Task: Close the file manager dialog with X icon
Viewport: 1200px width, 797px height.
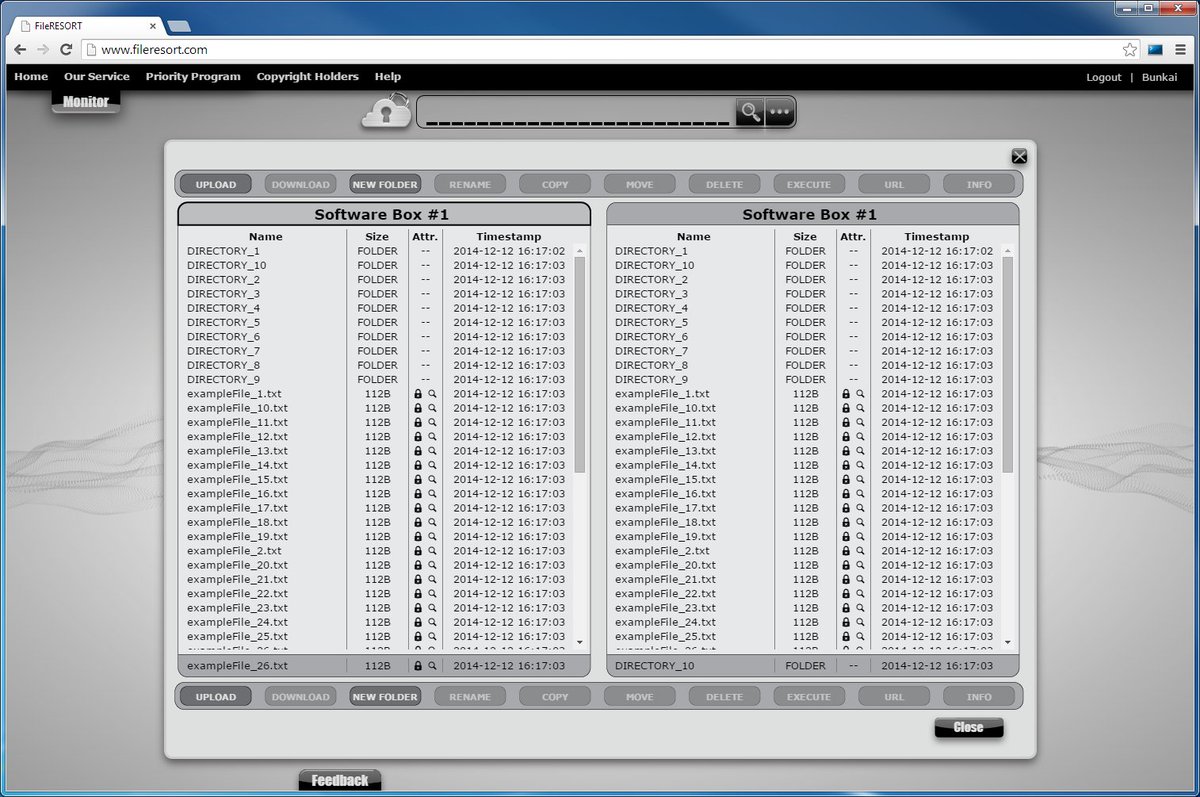Action: pos(1019,156)
